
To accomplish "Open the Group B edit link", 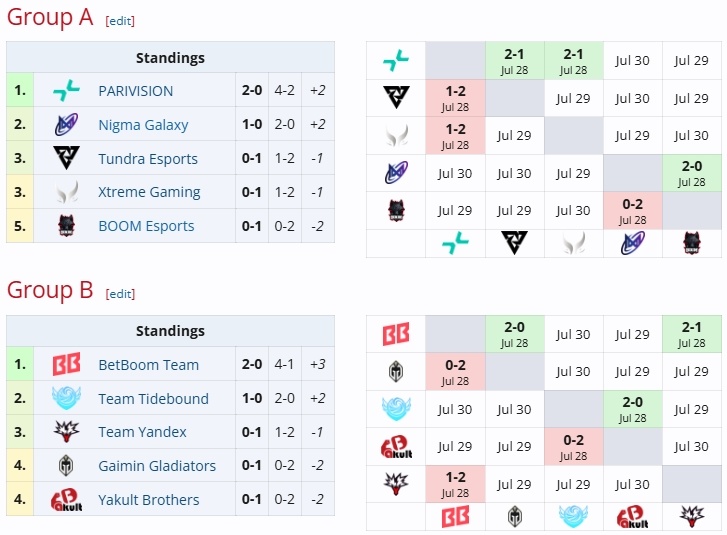I will click(120, 294).
